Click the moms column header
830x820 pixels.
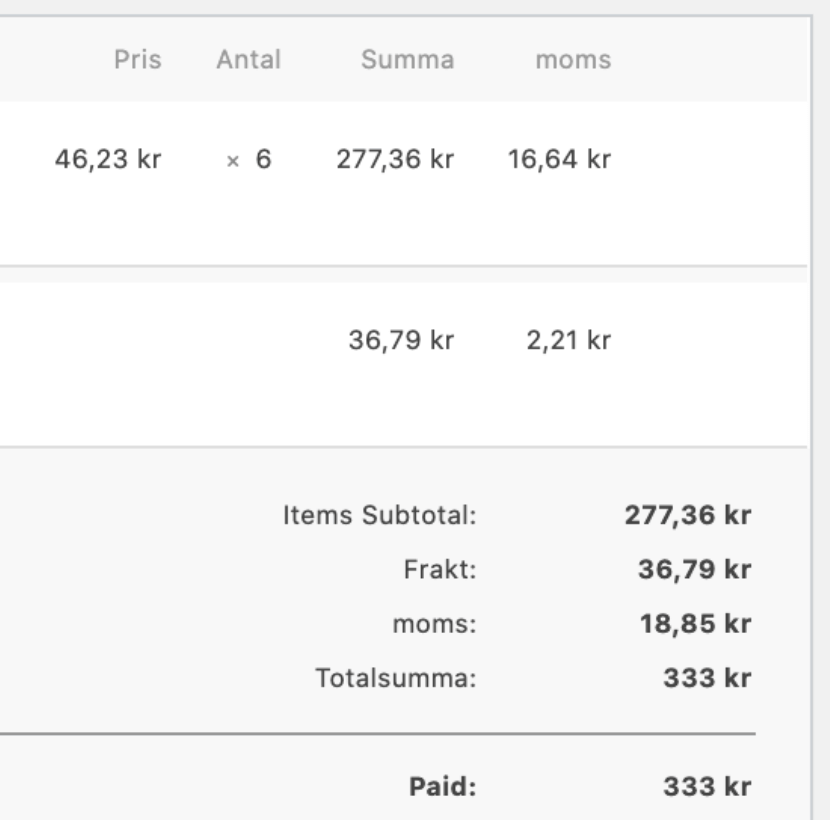[x=573, y=59]
